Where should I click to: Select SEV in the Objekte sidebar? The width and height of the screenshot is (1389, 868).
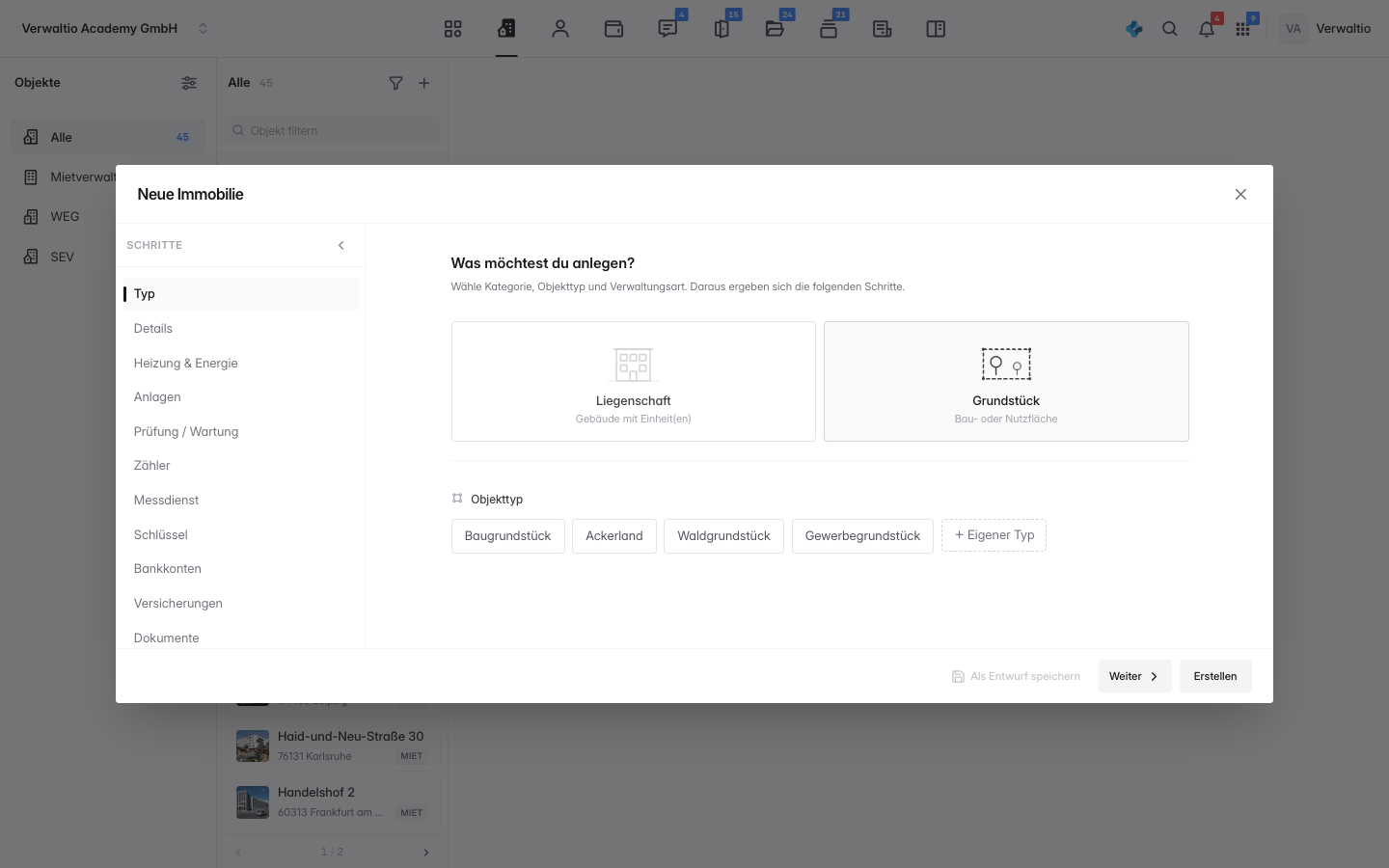pos(108,258)
